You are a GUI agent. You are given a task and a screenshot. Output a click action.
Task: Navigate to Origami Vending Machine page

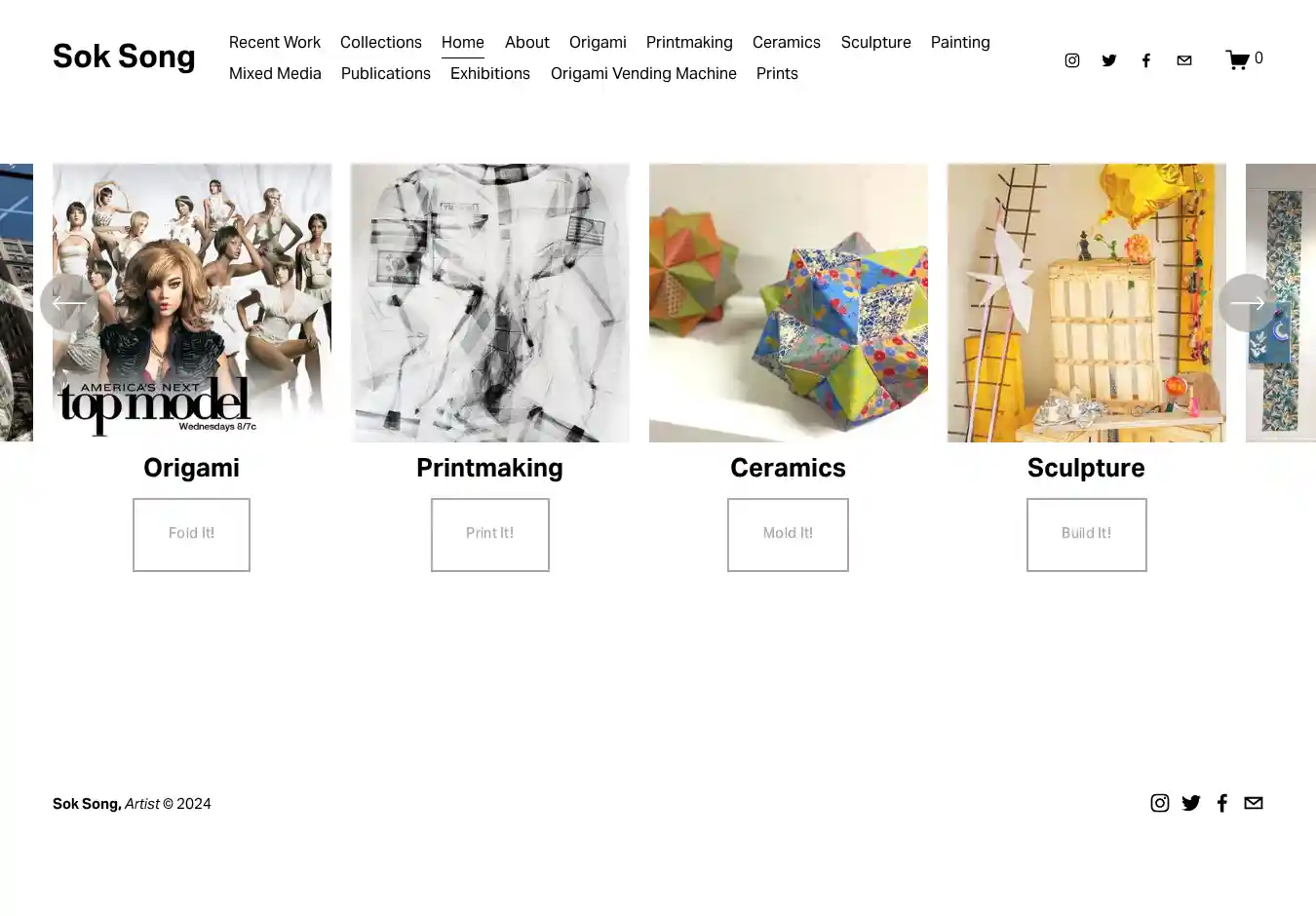point(643,73)
